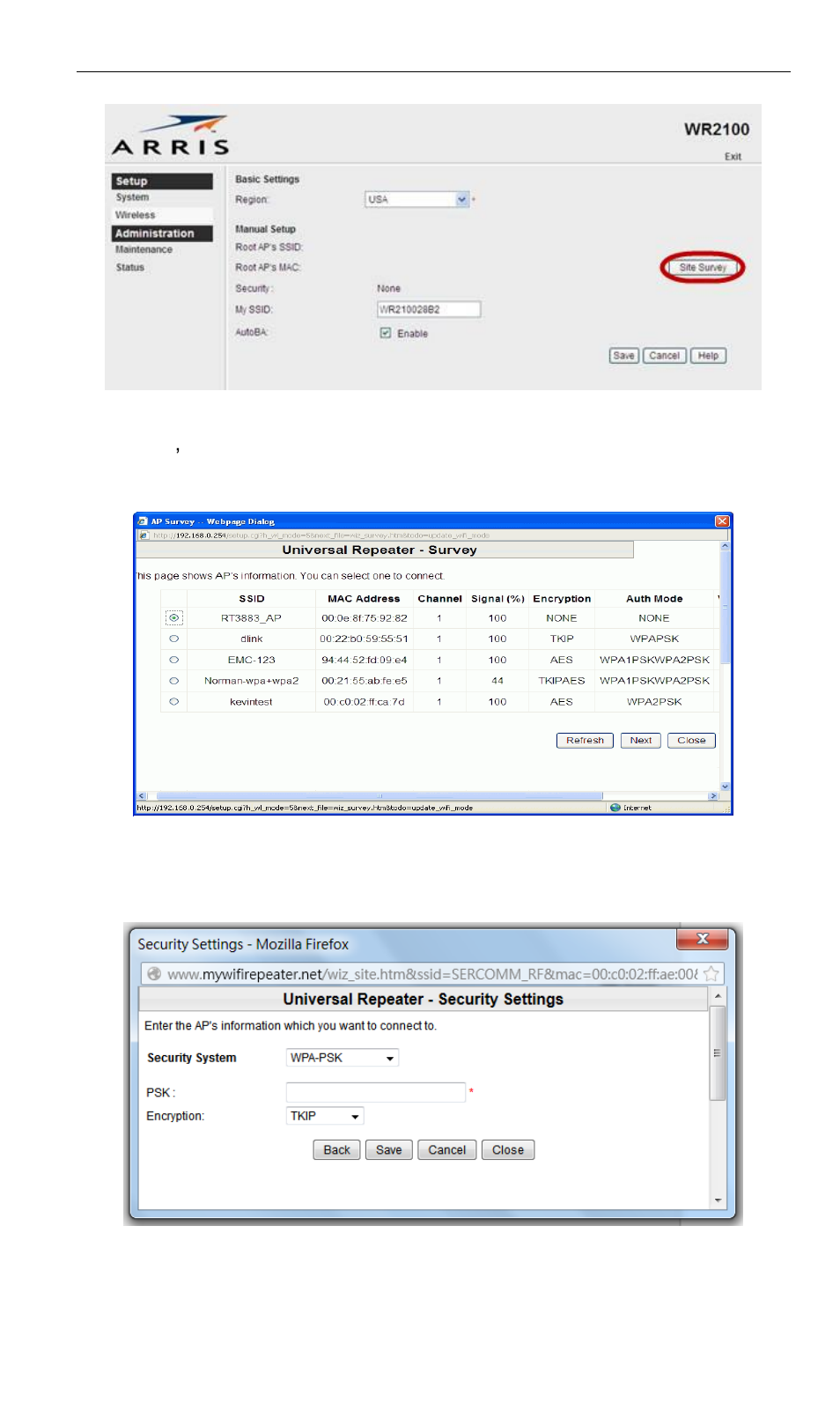This screenshot has width=840, height=1418.
Task: Click Next in the AP Survey dialog
Action: coord(640,741)
